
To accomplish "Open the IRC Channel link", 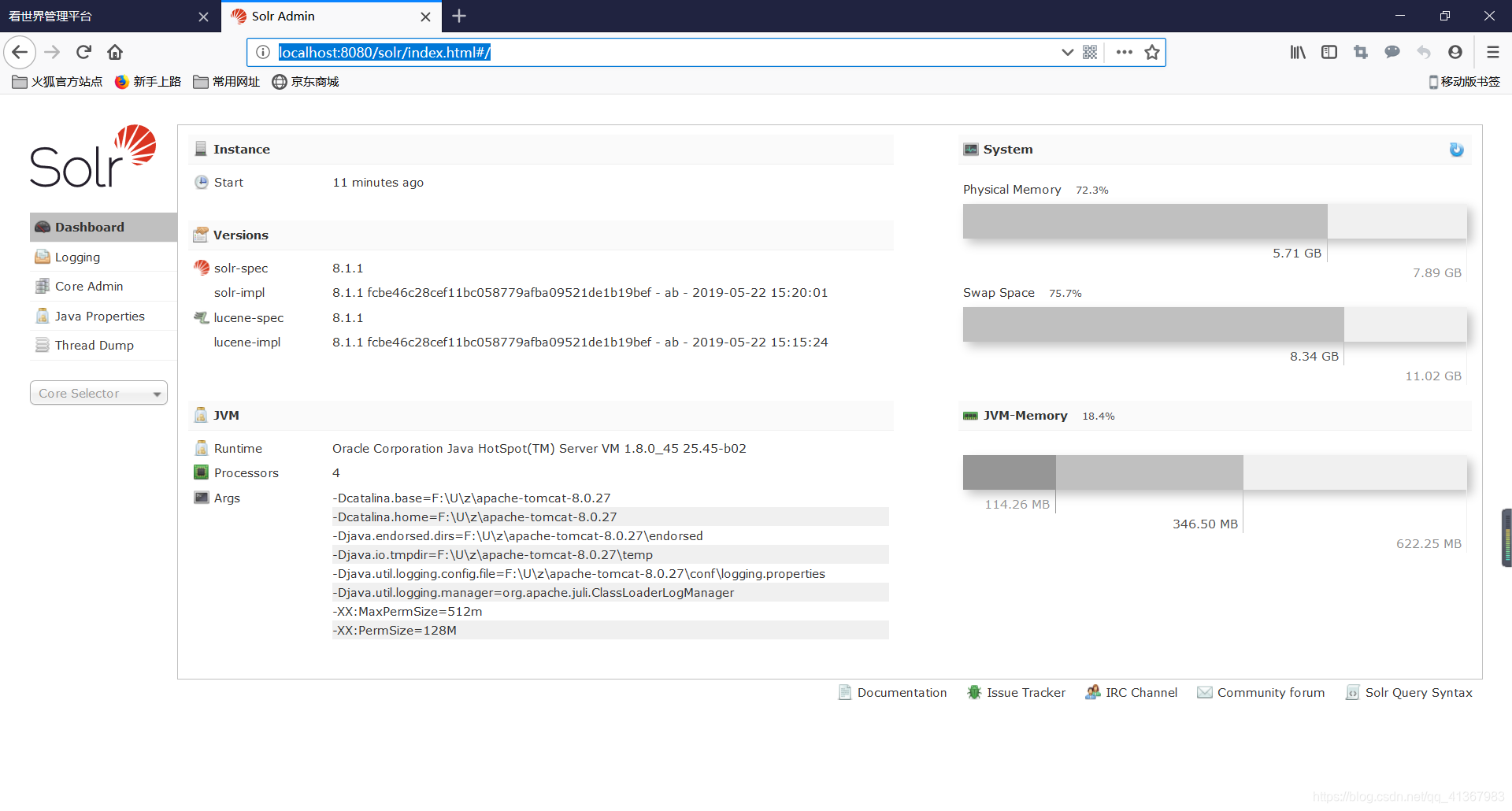I will pyautogui.click(x=1132, y=692).
